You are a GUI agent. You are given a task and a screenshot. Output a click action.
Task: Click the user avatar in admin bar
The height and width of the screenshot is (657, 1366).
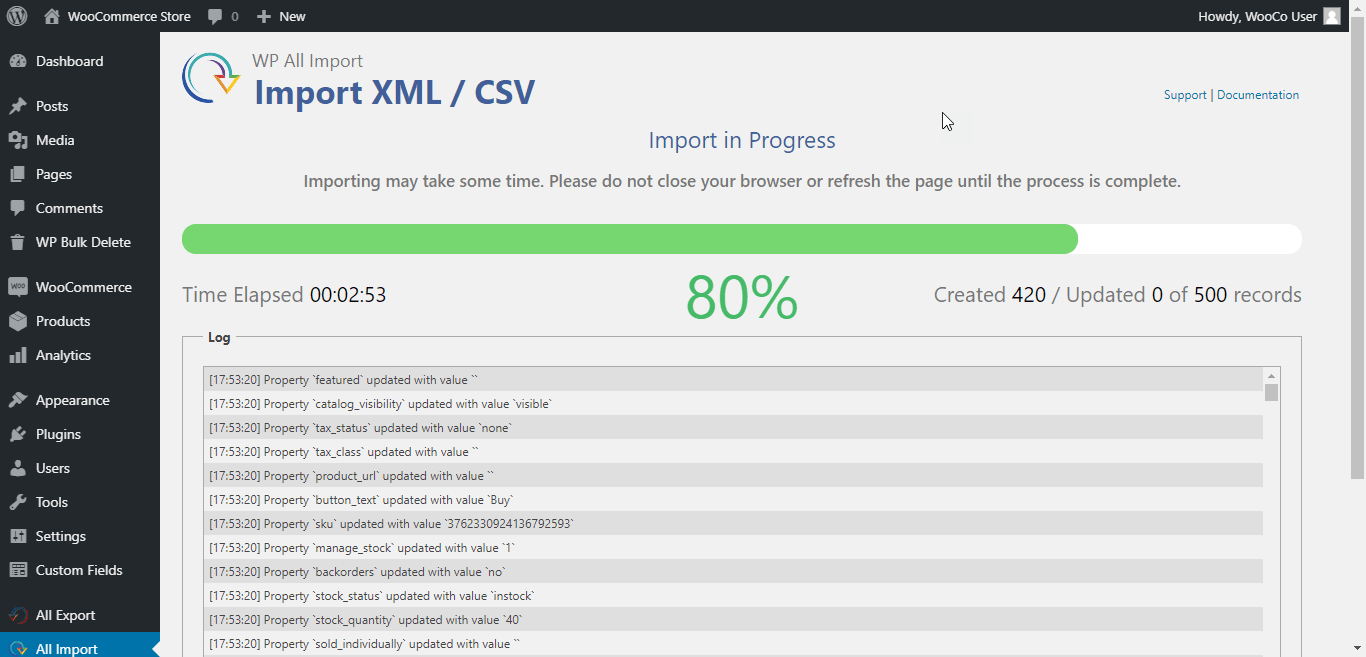click(x=1332, y=16)
